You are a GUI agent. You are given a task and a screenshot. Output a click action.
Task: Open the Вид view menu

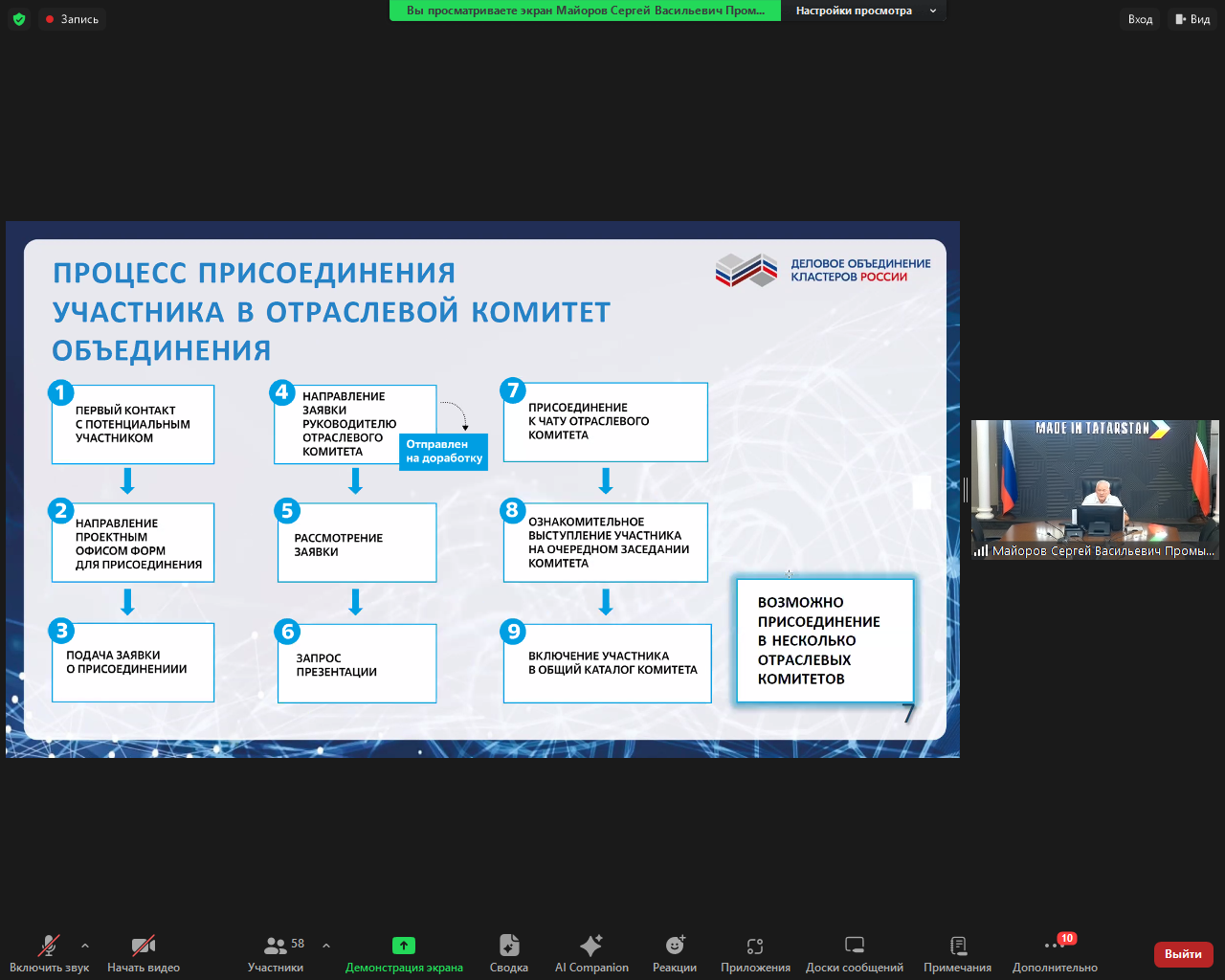pos(1192,18)
